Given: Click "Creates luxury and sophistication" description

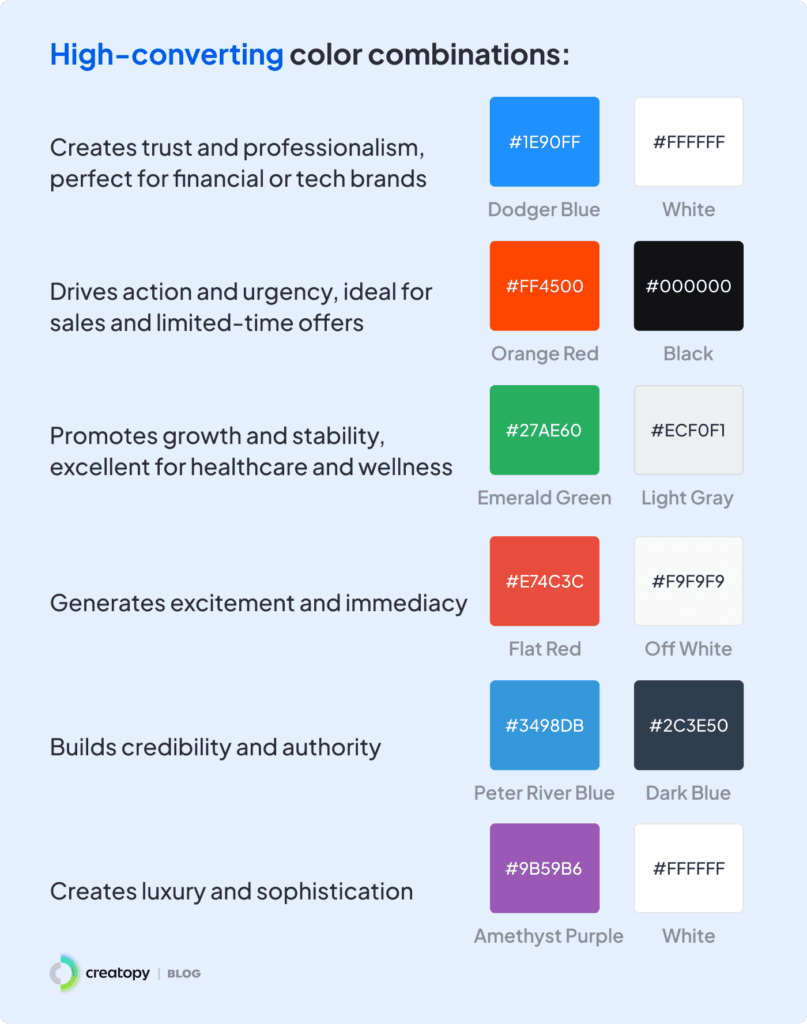Looking at the screenshot, I should 231,891.
